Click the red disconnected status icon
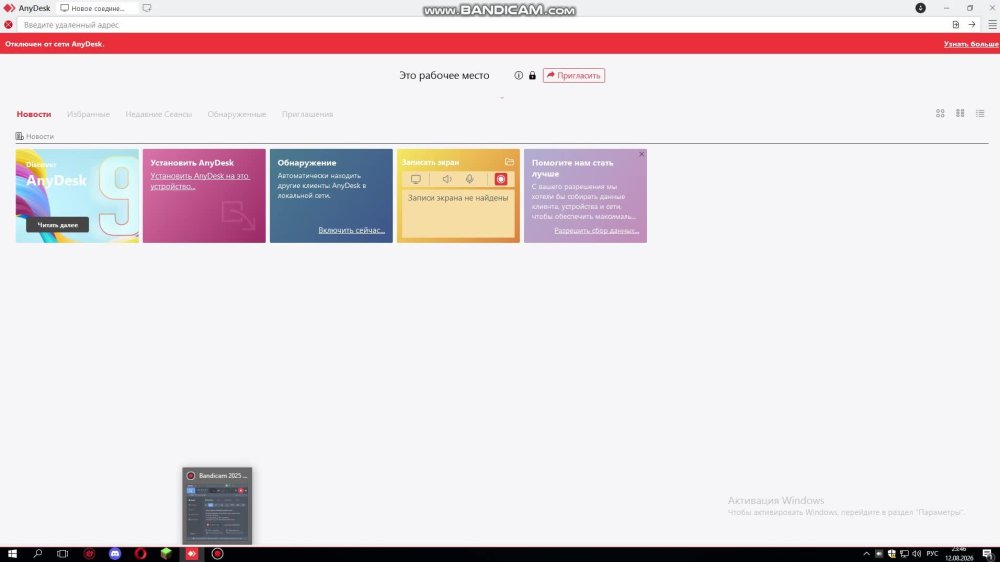This screenshot has width=1000, height=562. tap(8, 25)
